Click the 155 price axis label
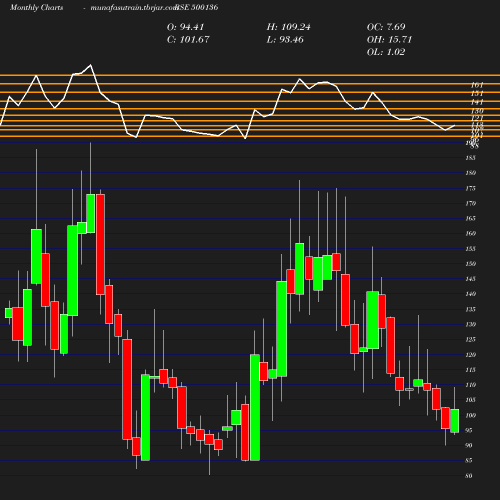 [x=470, y=249]
